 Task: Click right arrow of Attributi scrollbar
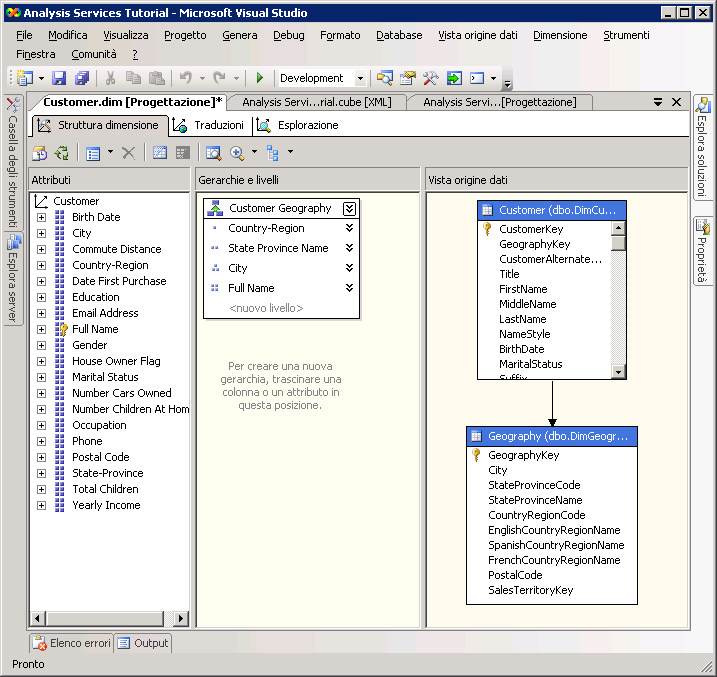[181, 618]
